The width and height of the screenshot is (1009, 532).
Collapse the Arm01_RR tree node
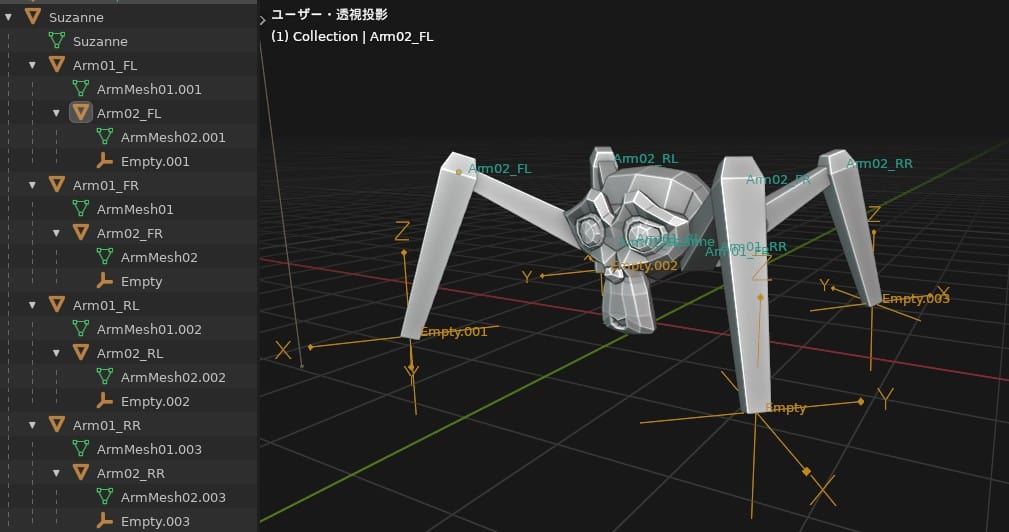click(x=32, y=425)
